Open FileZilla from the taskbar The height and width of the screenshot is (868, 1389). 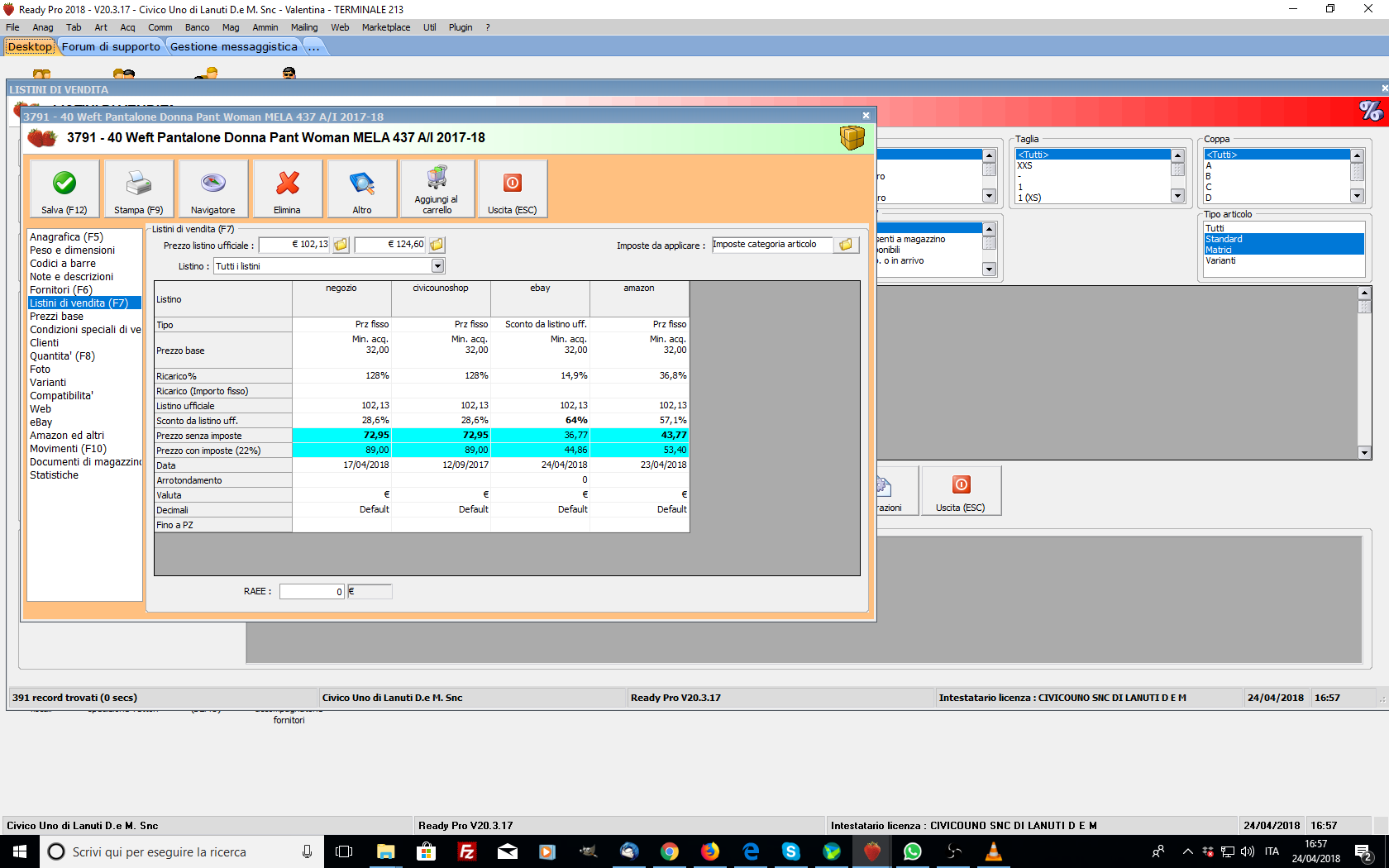point(466,851)
